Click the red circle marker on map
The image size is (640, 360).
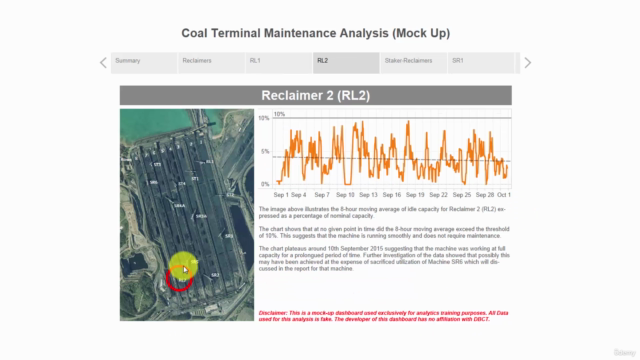(x=179, y=279)
